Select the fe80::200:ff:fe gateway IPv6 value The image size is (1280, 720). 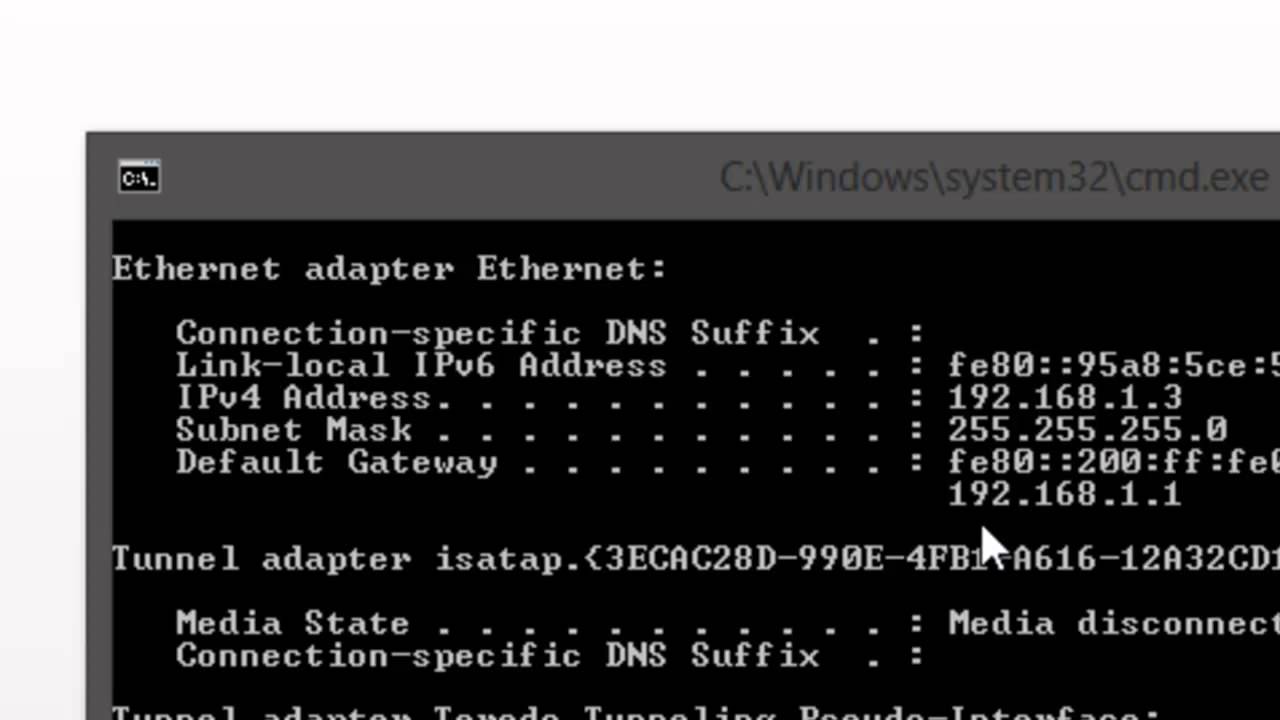[x=1112, y=462]
